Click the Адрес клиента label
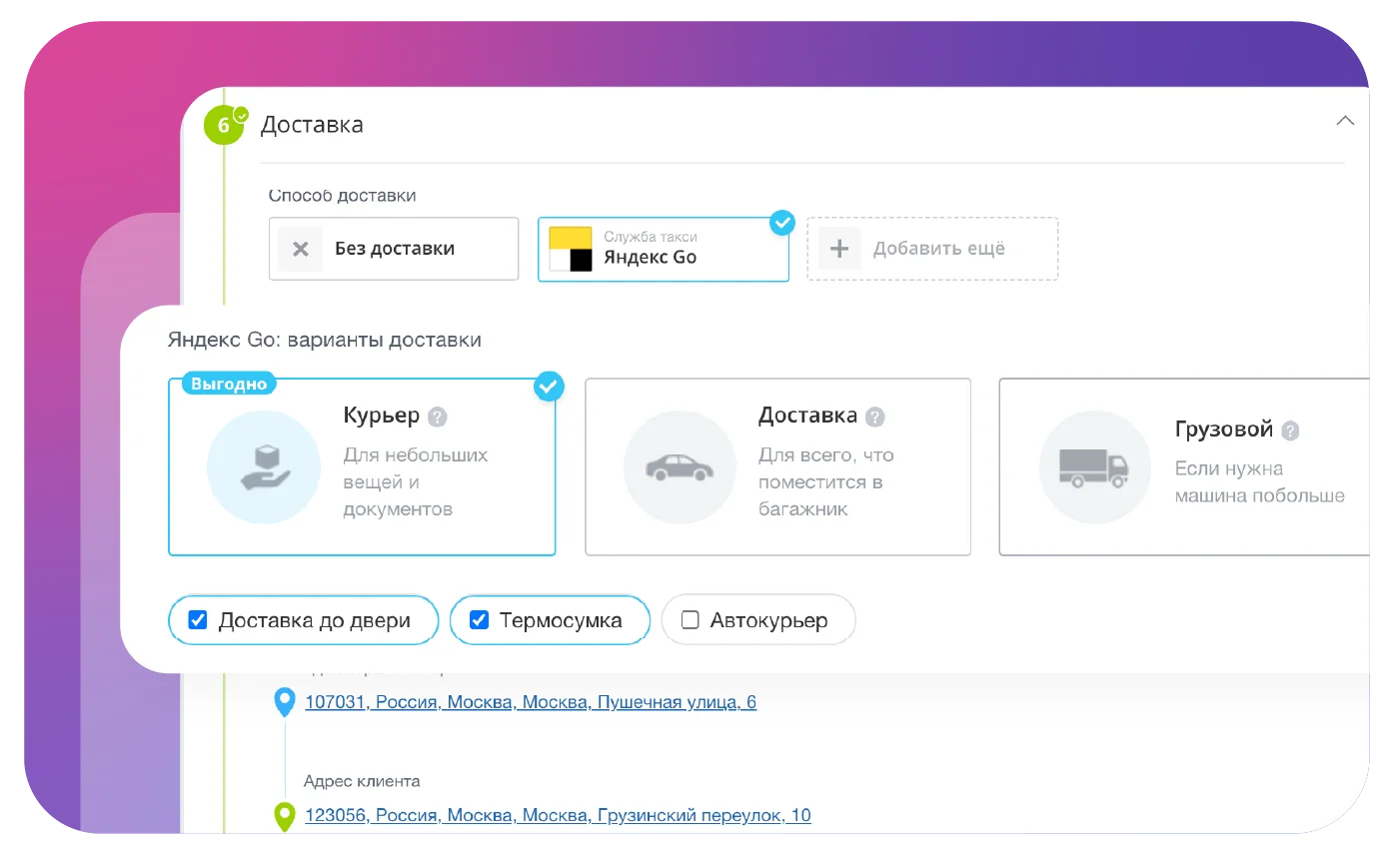This screenshot has width=1400, height=850. point(362,781)
